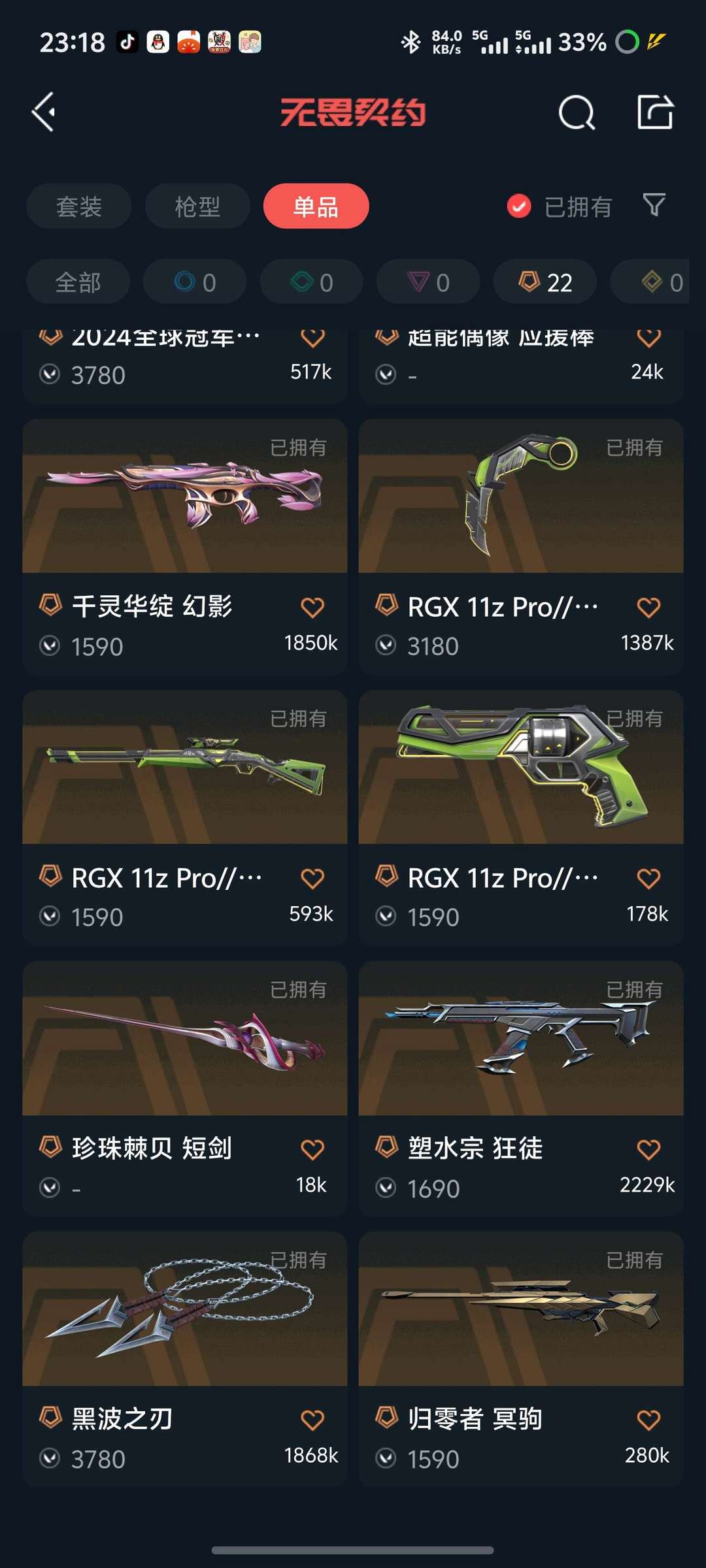Switch to the 套装 tab

(79, 206)
